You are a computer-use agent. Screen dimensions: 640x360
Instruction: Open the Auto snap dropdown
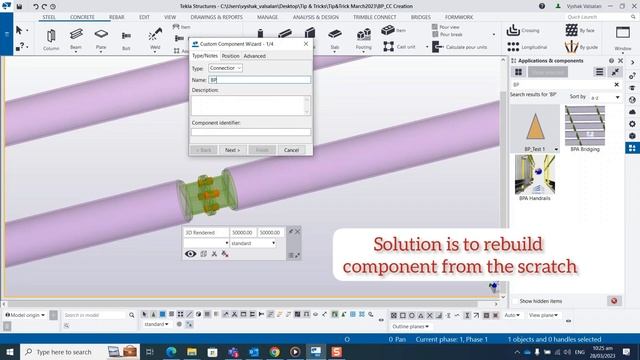pos(512,315)
